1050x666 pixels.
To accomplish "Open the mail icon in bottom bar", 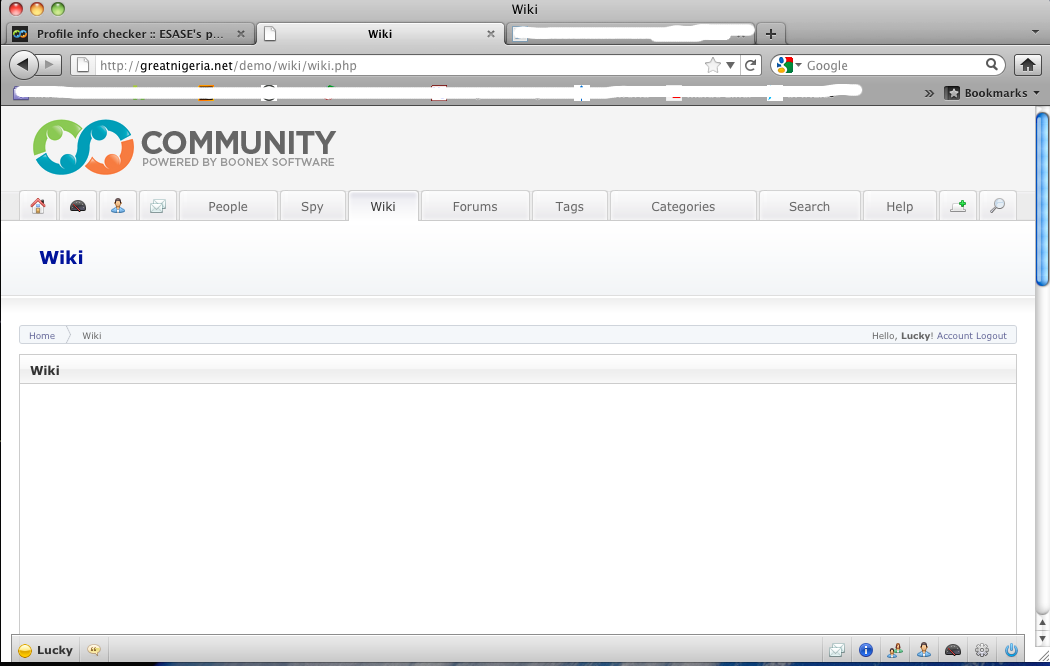I will pyautogui.click(x=836, y=650).
